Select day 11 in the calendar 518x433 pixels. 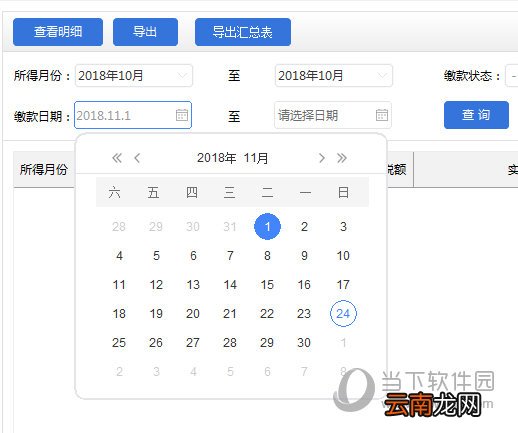pos(119,285)
